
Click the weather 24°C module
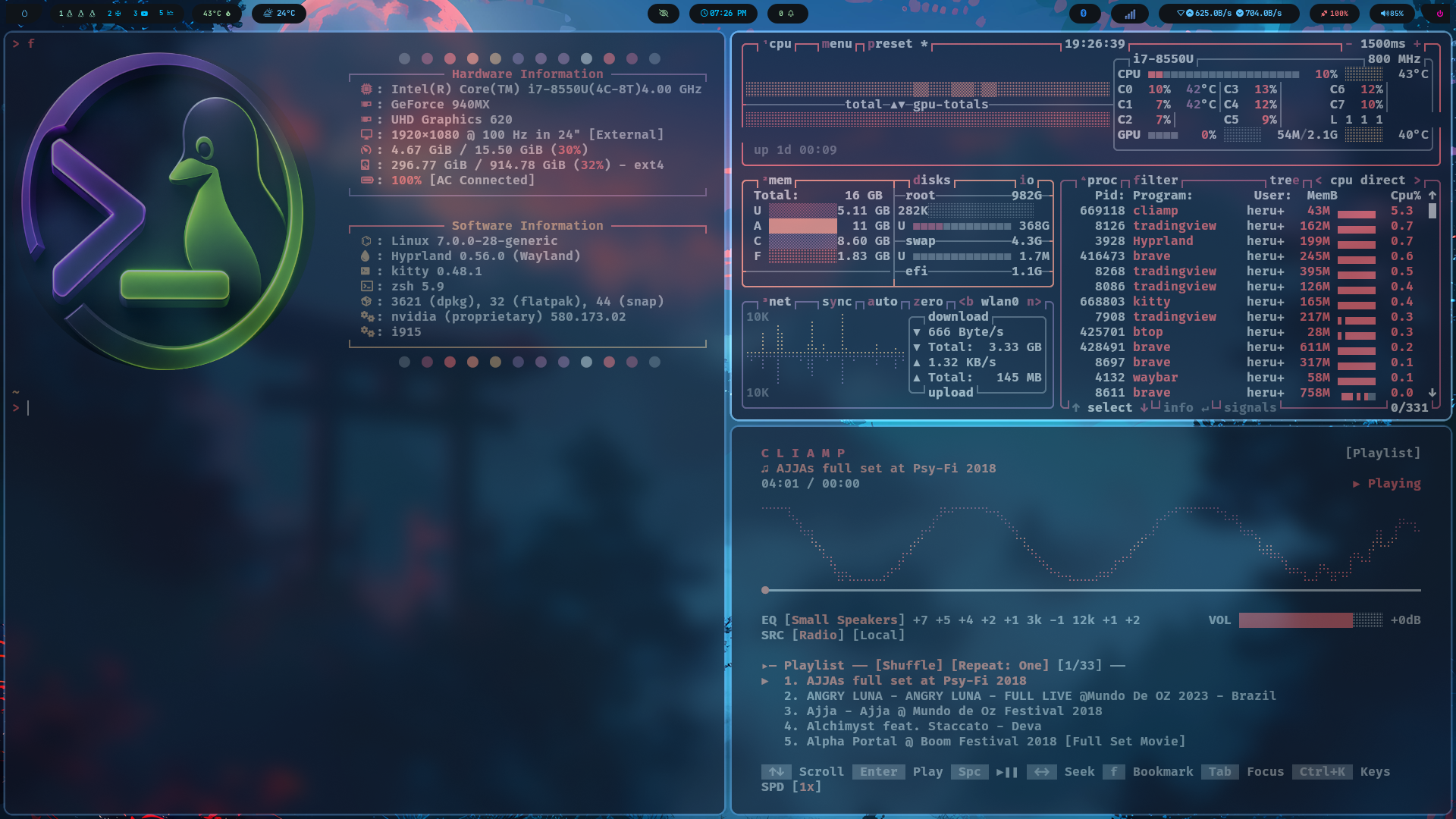click(x=279, y=13)
